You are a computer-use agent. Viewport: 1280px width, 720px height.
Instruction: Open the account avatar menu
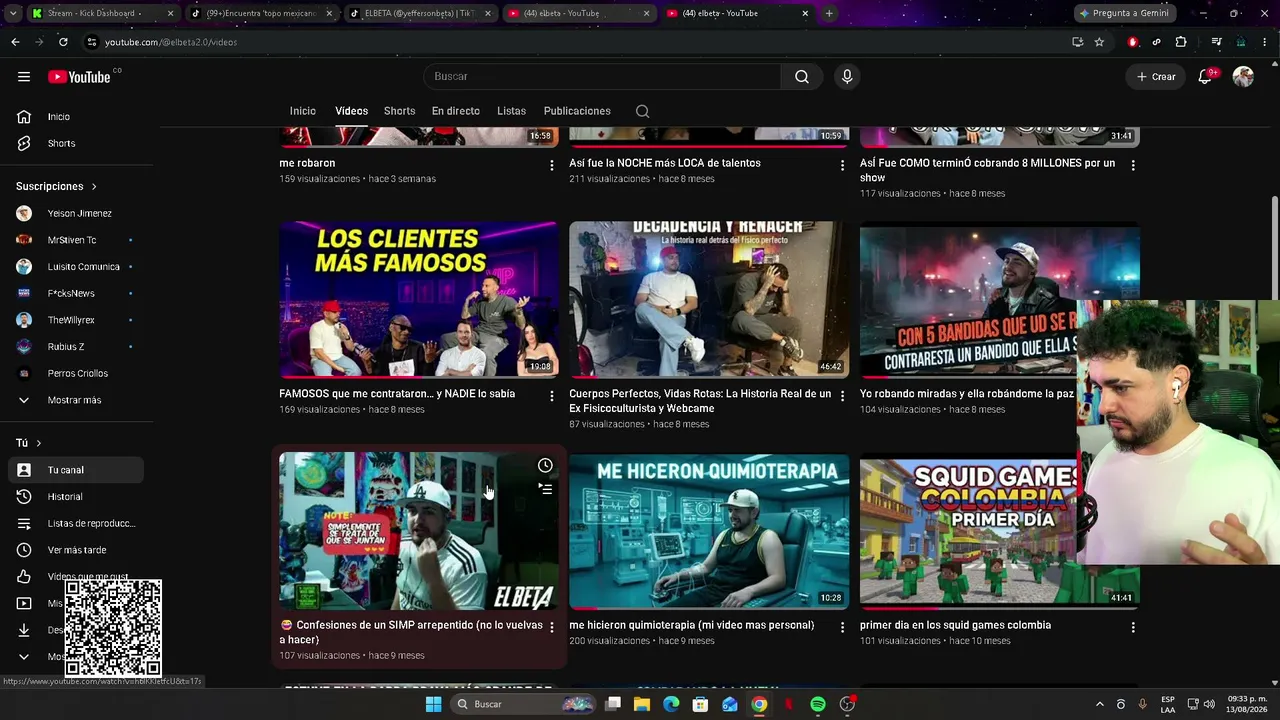click(x=1243, y=77)
